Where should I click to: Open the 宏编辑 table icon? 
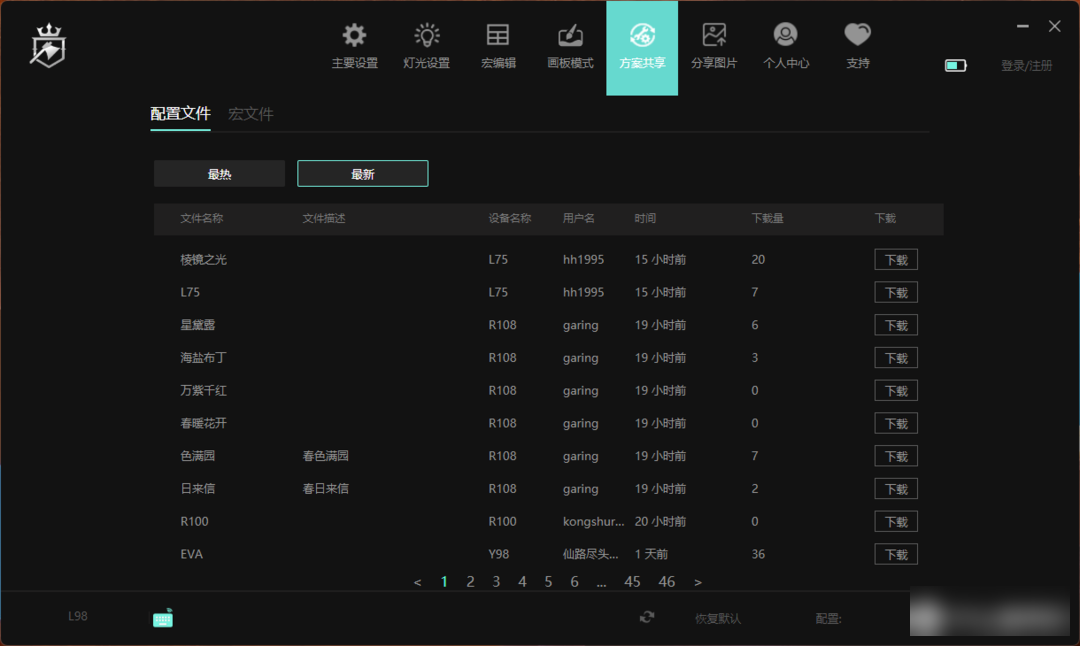pos(498,35)
